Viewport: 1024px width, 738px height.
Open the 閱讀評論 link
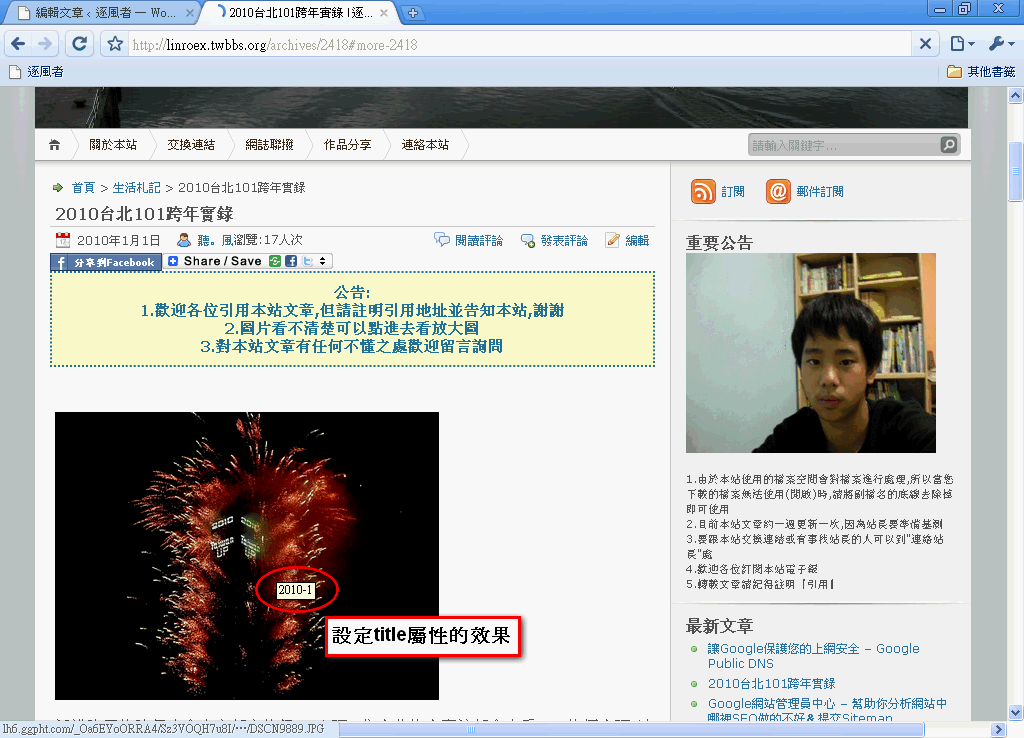(479, 241)
